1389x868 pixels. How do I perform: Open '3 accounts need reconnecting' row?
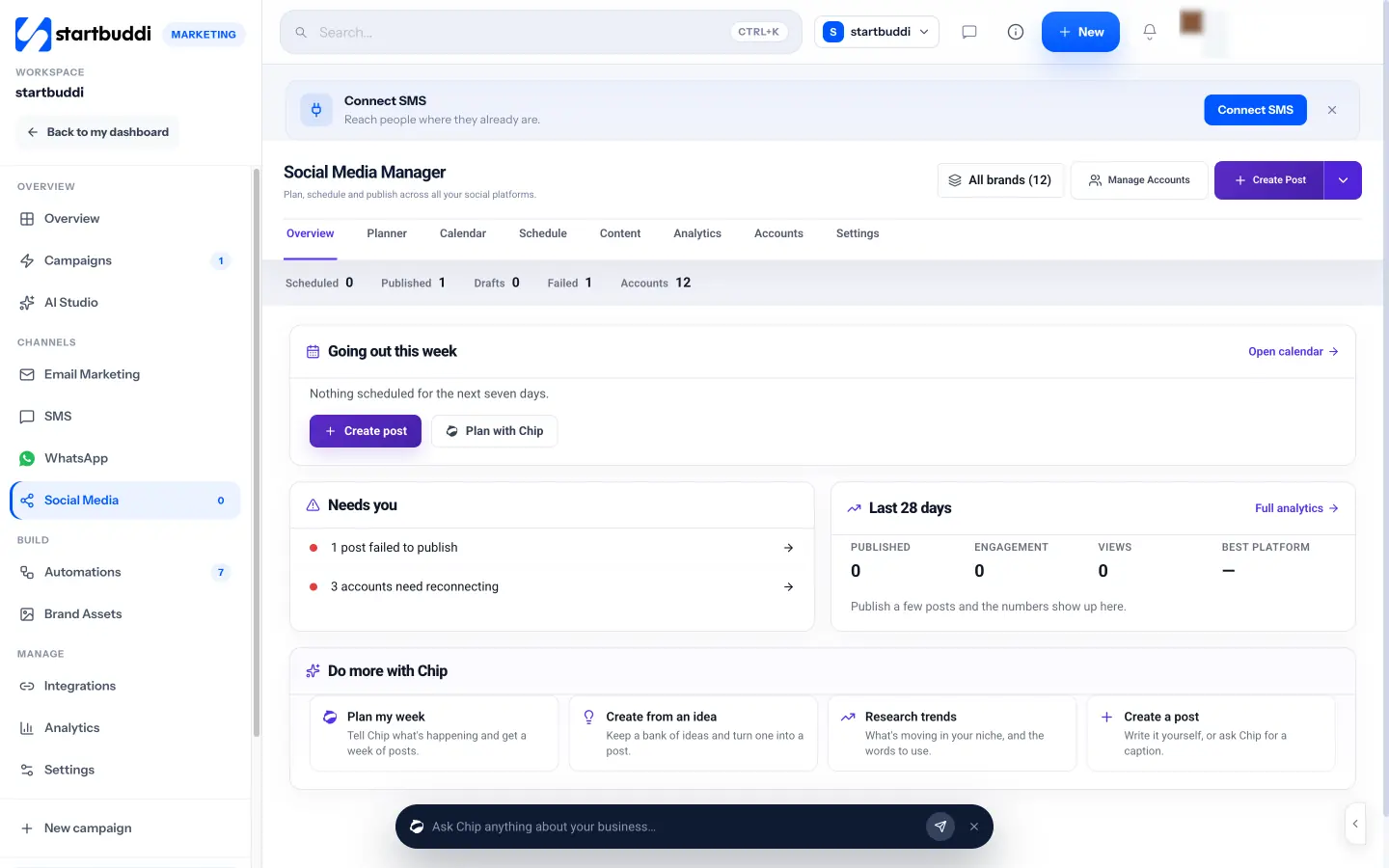tap(552, 586)
